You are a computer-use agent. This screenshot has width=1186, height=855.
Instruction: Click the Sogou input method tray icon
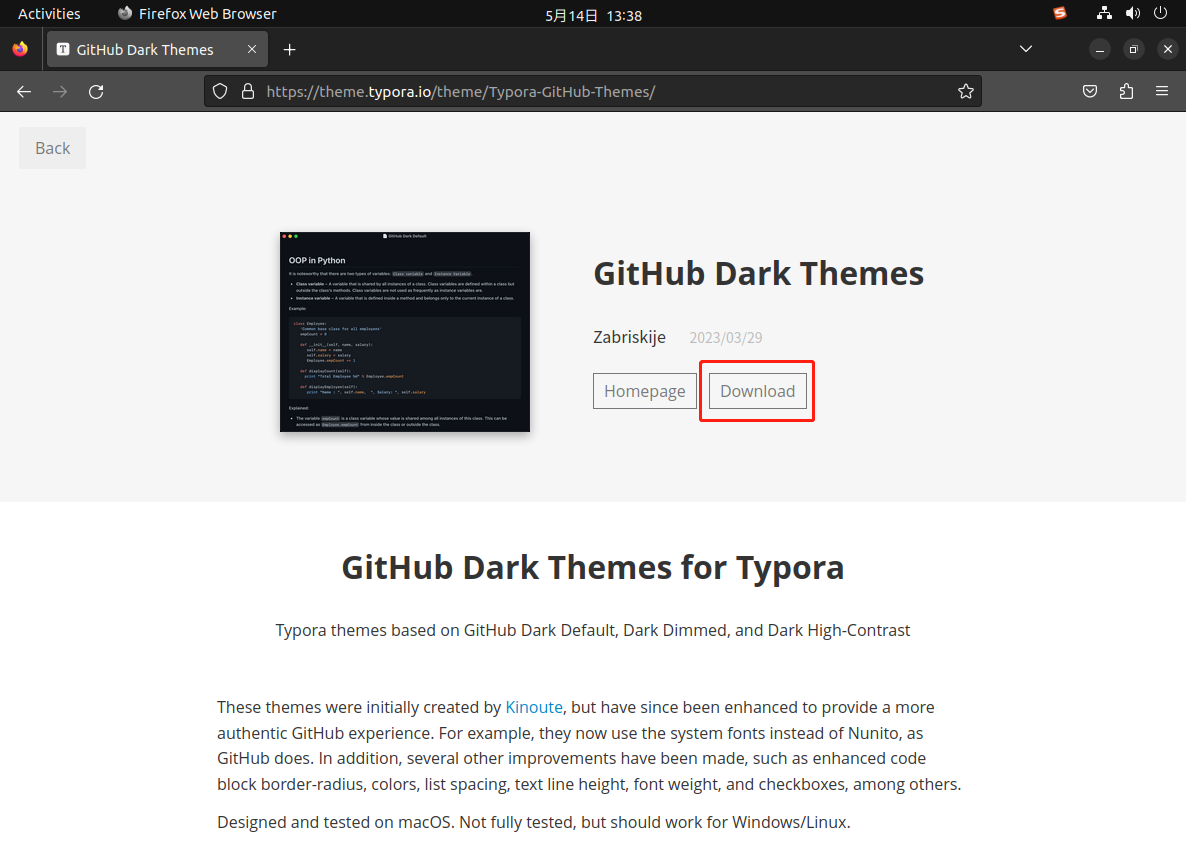(1060, 13)
